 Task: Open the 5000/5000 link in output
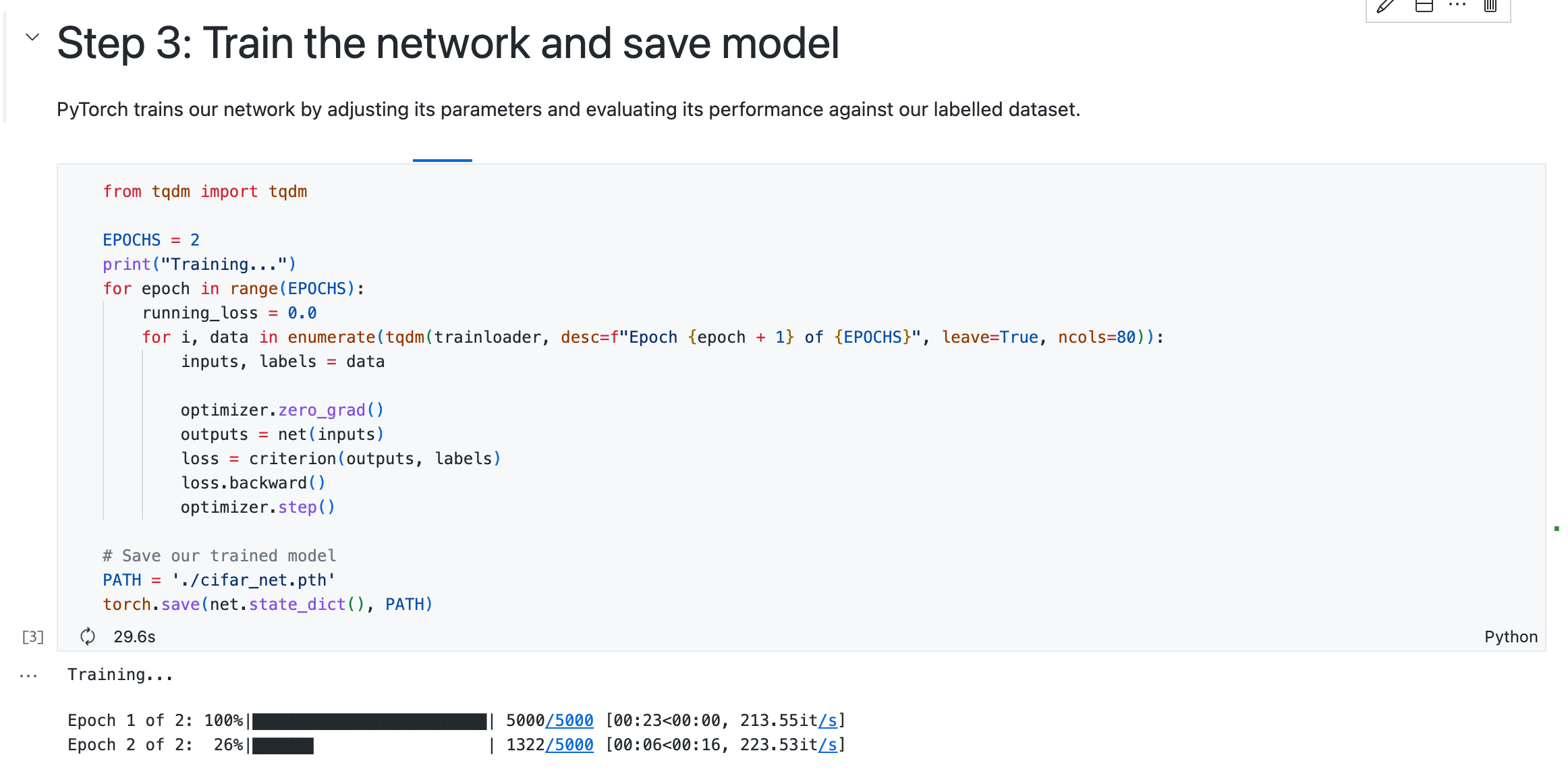tap(570, 720)
